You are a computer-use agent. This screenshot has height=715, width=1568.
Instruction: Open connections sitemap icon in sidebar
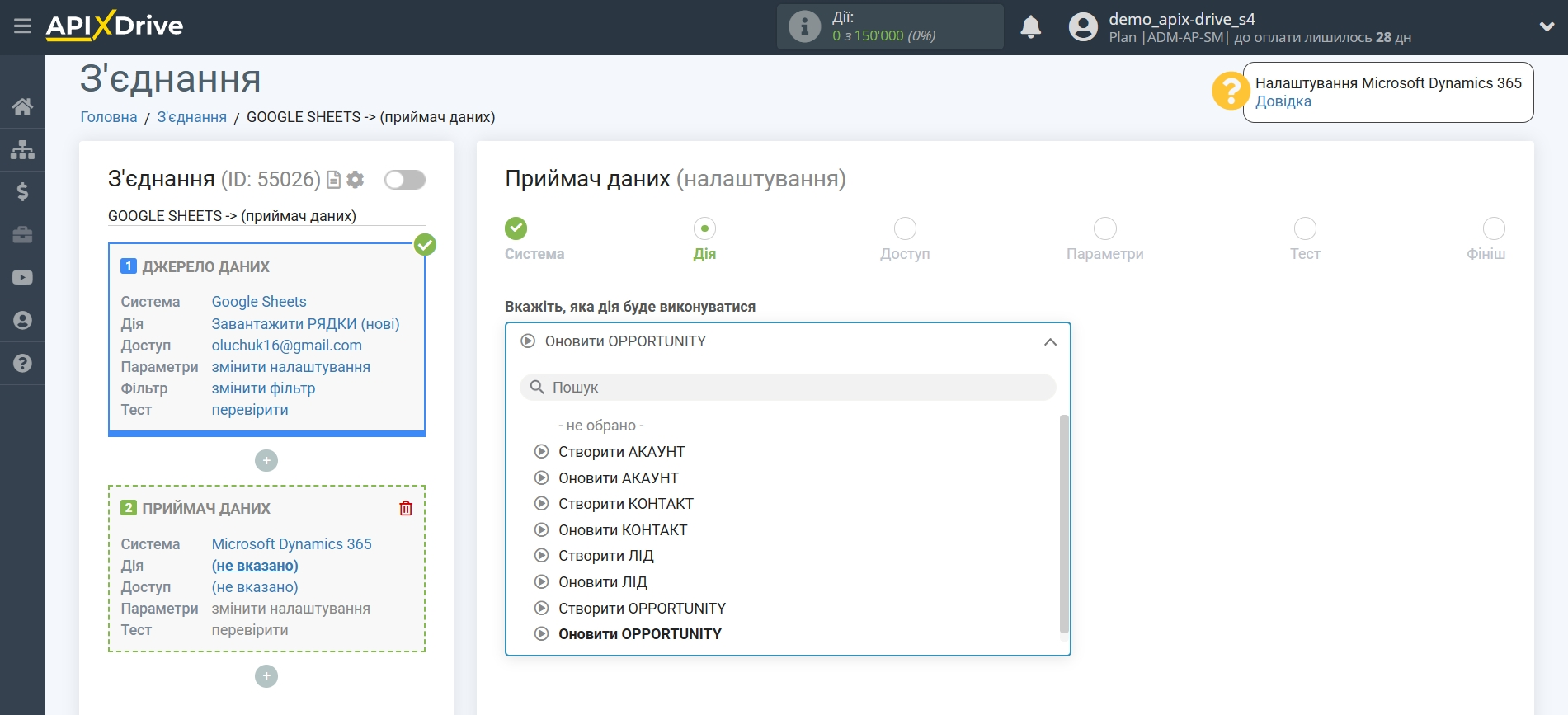(22, 149)
